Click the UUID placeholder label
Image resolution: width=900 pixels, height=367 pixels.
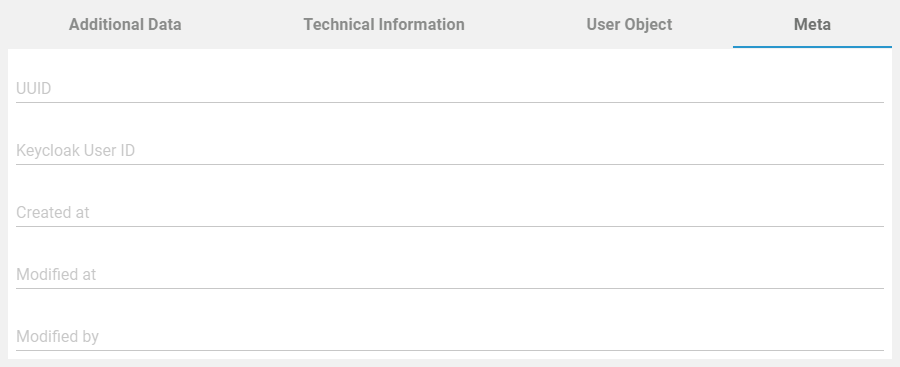click(x=34, y=88)
